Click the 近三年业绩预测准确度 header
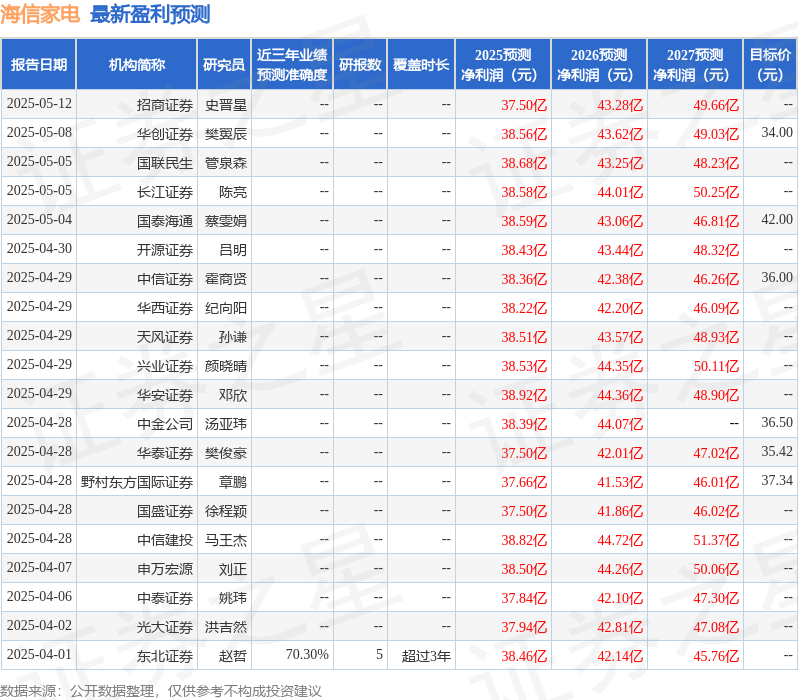 coord(292,65)
